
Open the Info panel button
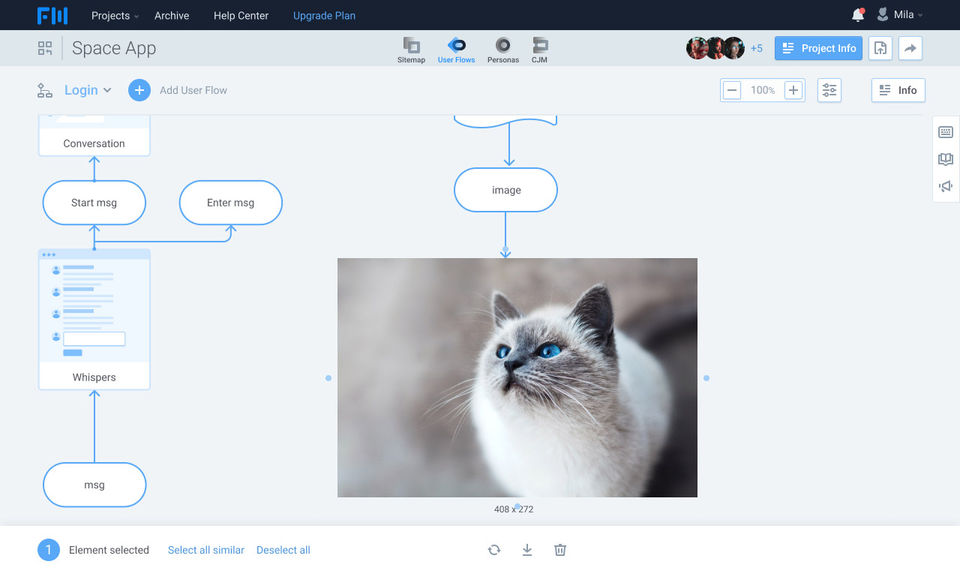(x=898, y=91)
